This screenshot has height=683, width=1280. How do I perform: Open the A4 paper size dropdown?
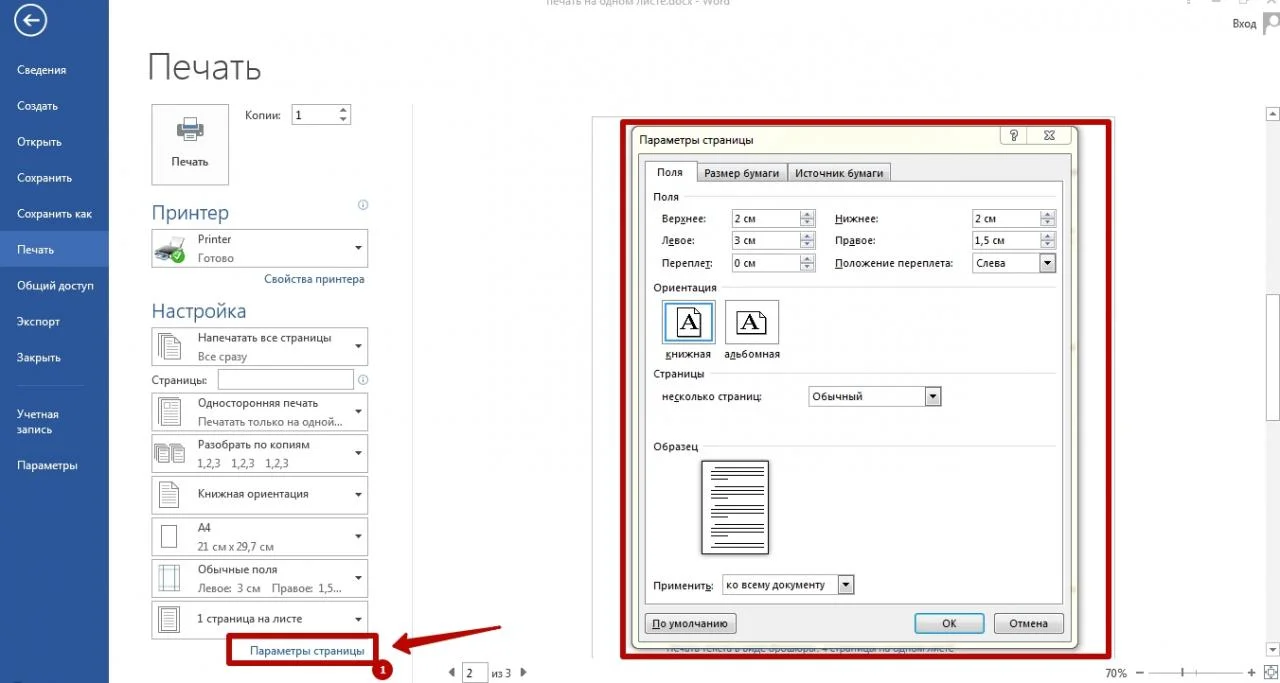pyautogui.click(x=260, y=537)
